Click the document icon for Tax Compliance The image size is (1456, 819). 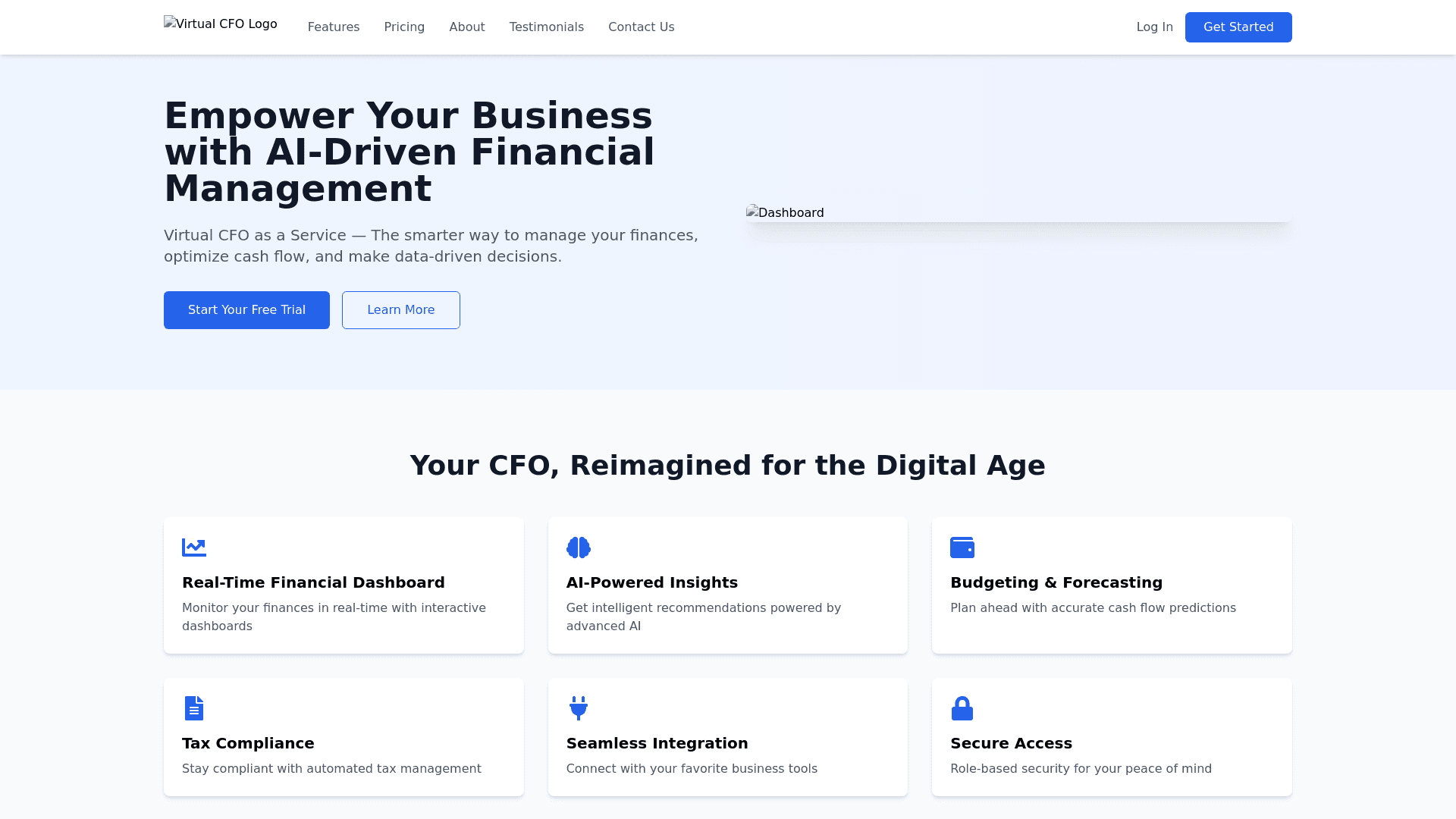pyautogui.click(x=194, y=708)
